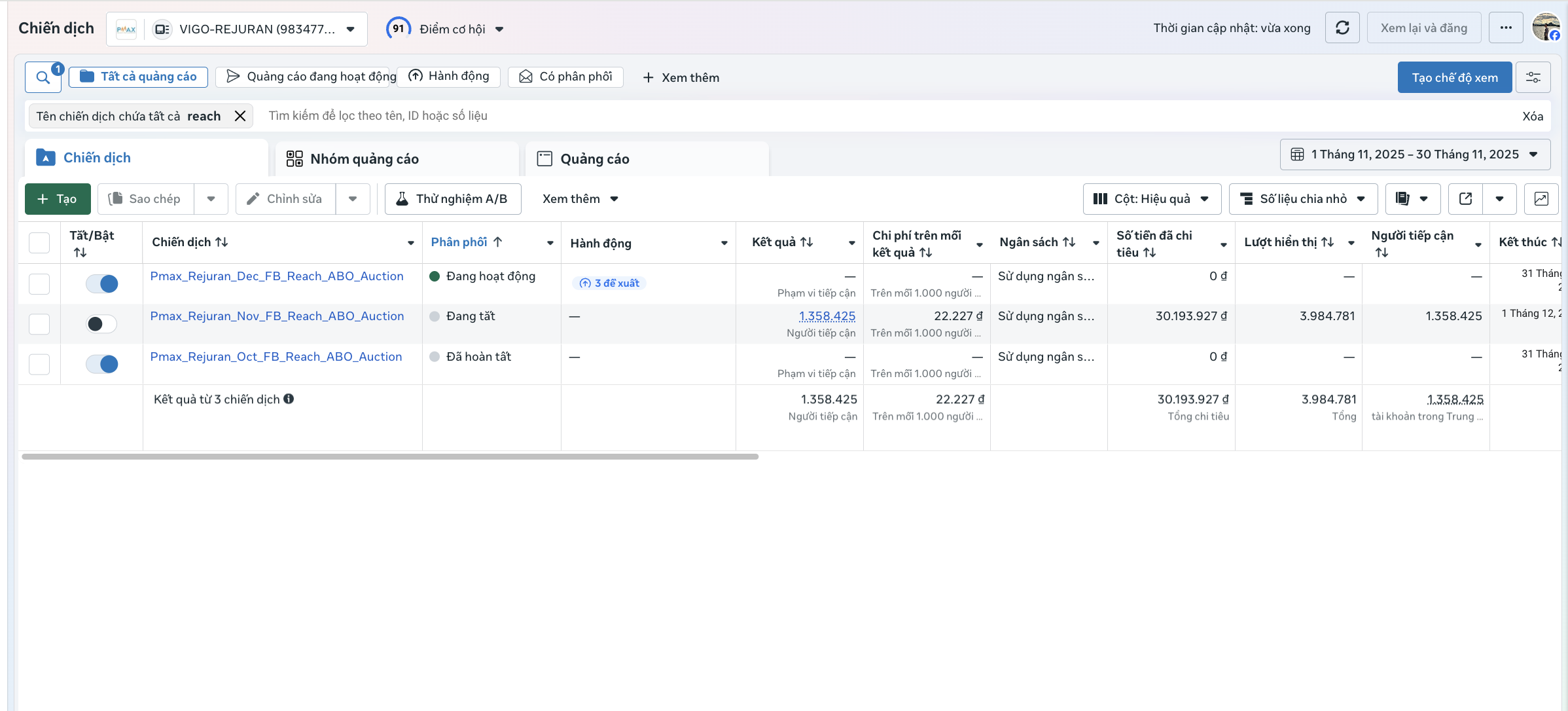This screenshot has width=1568, height=711.
Task: Switch to the Quảng cáo tab
Action: pyautogui.click(x=594, y=159)
